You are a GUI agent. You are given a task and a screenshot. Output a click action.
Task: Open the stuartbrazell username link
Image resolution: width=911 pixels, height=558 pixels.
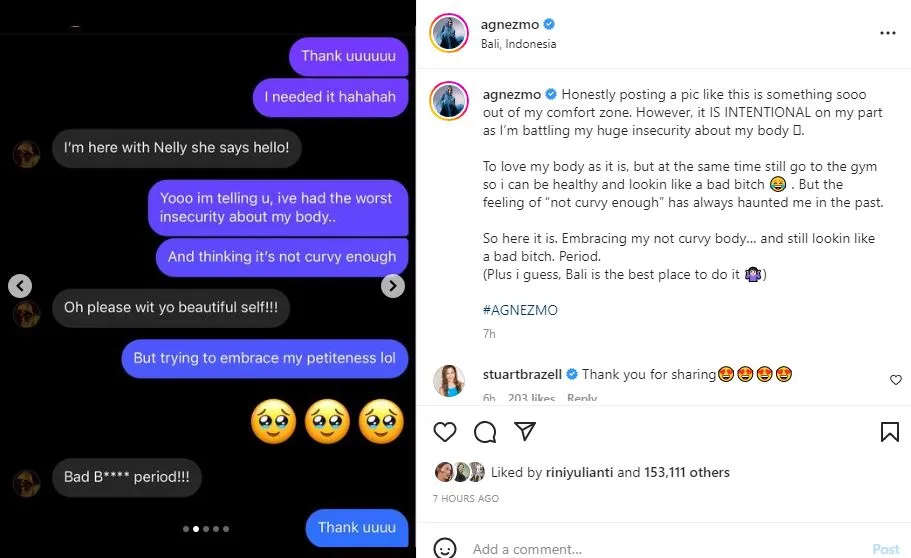(522, 374)
